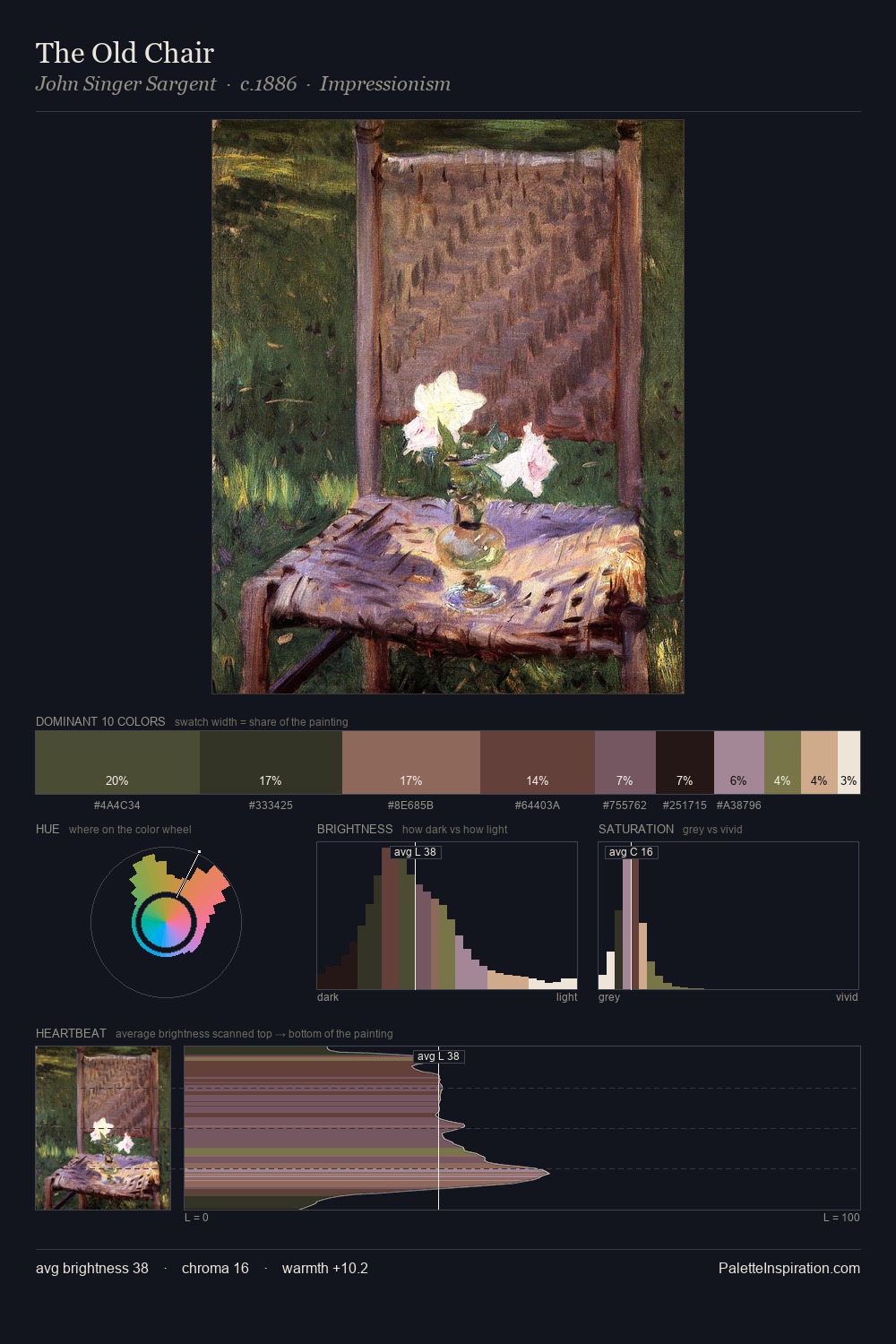Select the rose-brown swatch #8E685B
This screenshot has height=1344, width=896.
click(411, 762)
